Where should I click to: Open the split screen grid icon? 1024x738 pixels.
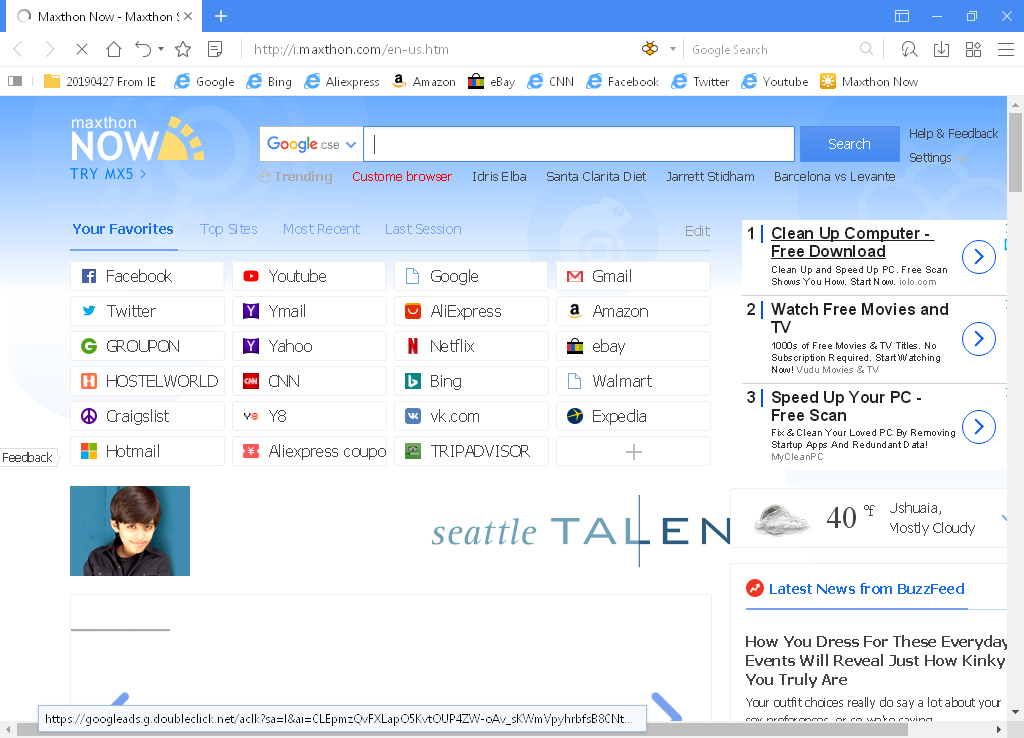point(972,48)
